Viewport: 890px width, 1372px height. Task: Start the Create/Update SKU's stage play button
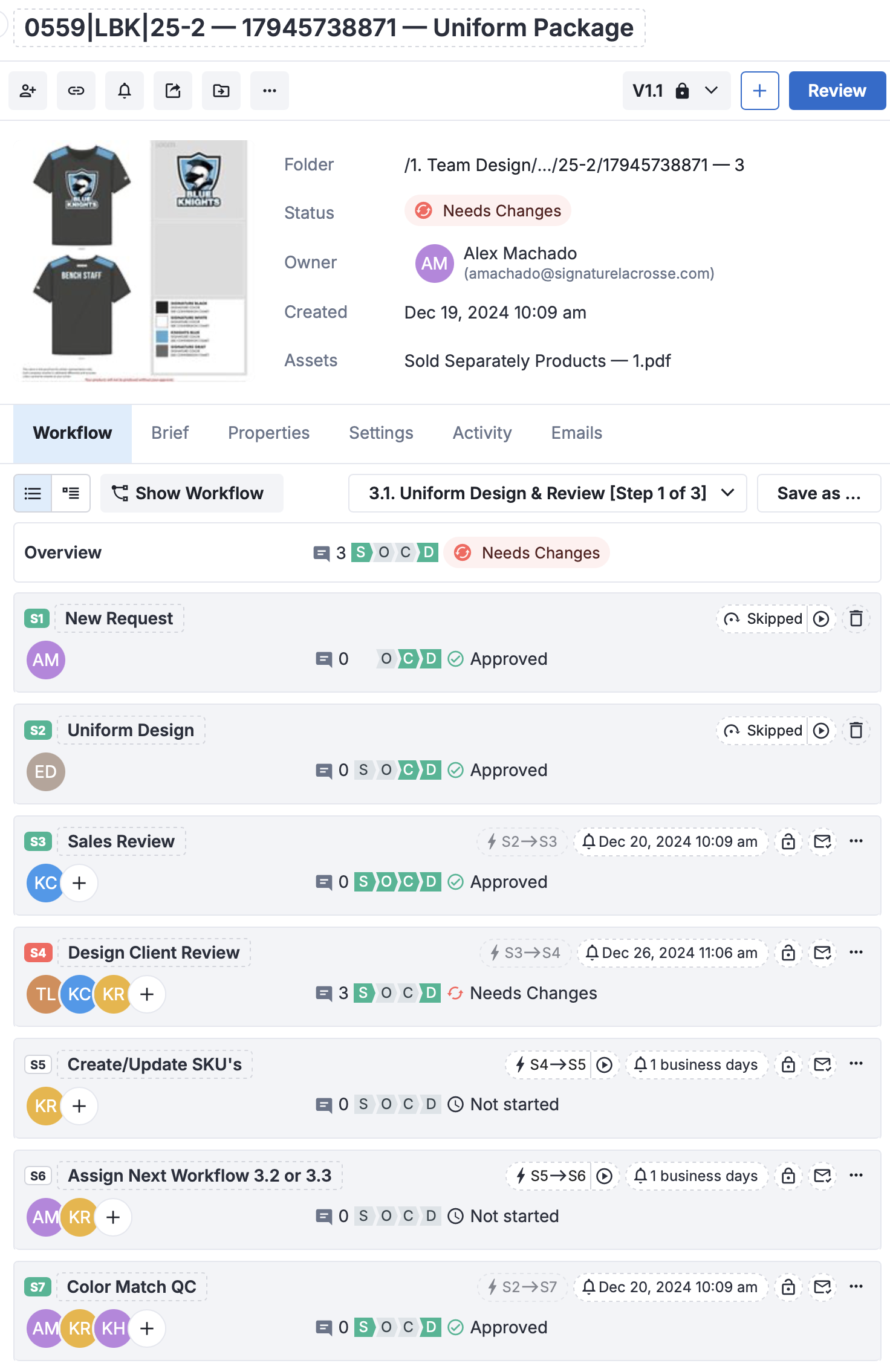[605, 1064]
